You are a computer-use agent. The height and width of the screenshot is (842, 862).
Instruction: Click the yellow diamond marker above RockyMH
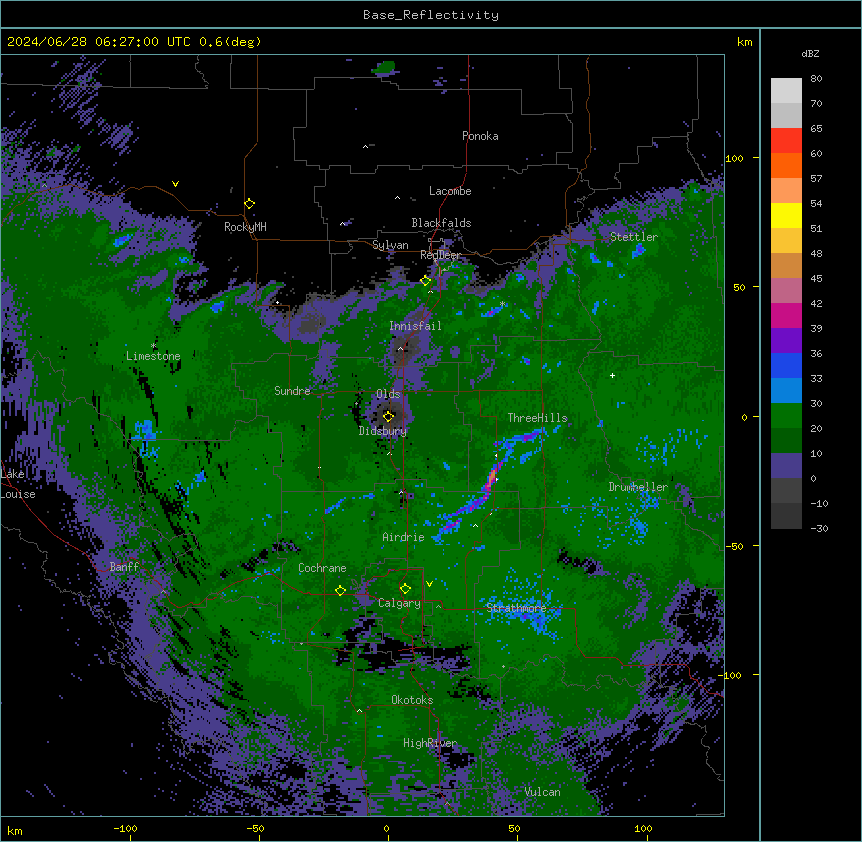(250, 204)
